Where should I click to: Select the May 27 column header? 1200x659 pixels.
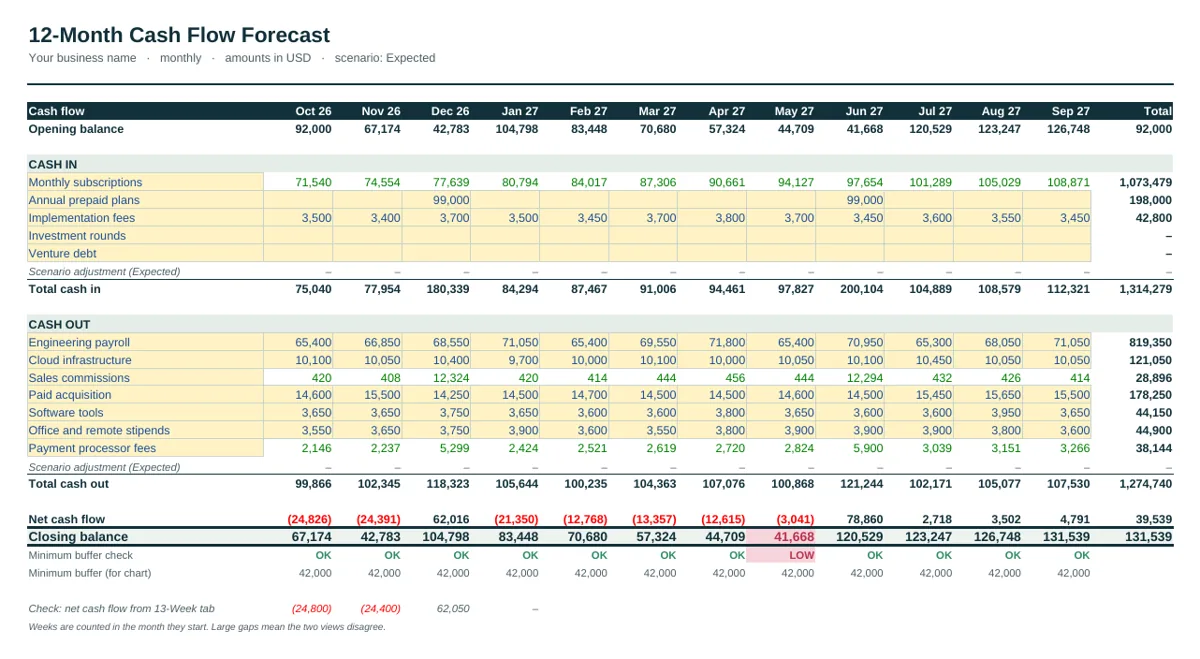794,111
